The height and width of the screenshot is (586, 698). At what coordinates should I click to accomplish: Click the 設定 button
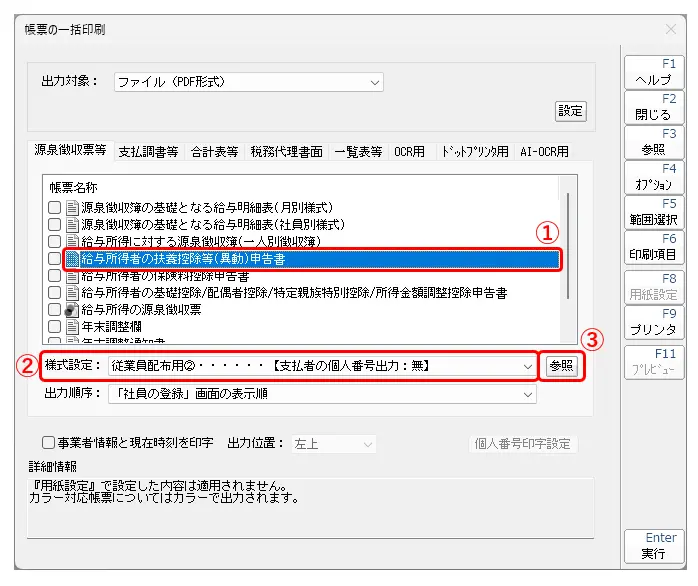click(571, 111)
